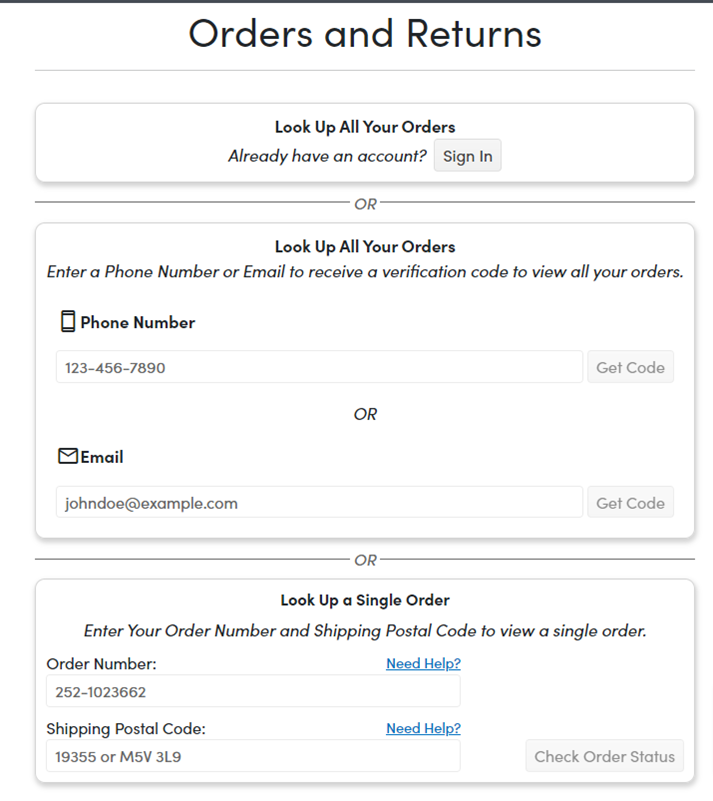This screenshot has width=713, height=801.
Task: Focus the Phone Number input field
Action: 319,367
